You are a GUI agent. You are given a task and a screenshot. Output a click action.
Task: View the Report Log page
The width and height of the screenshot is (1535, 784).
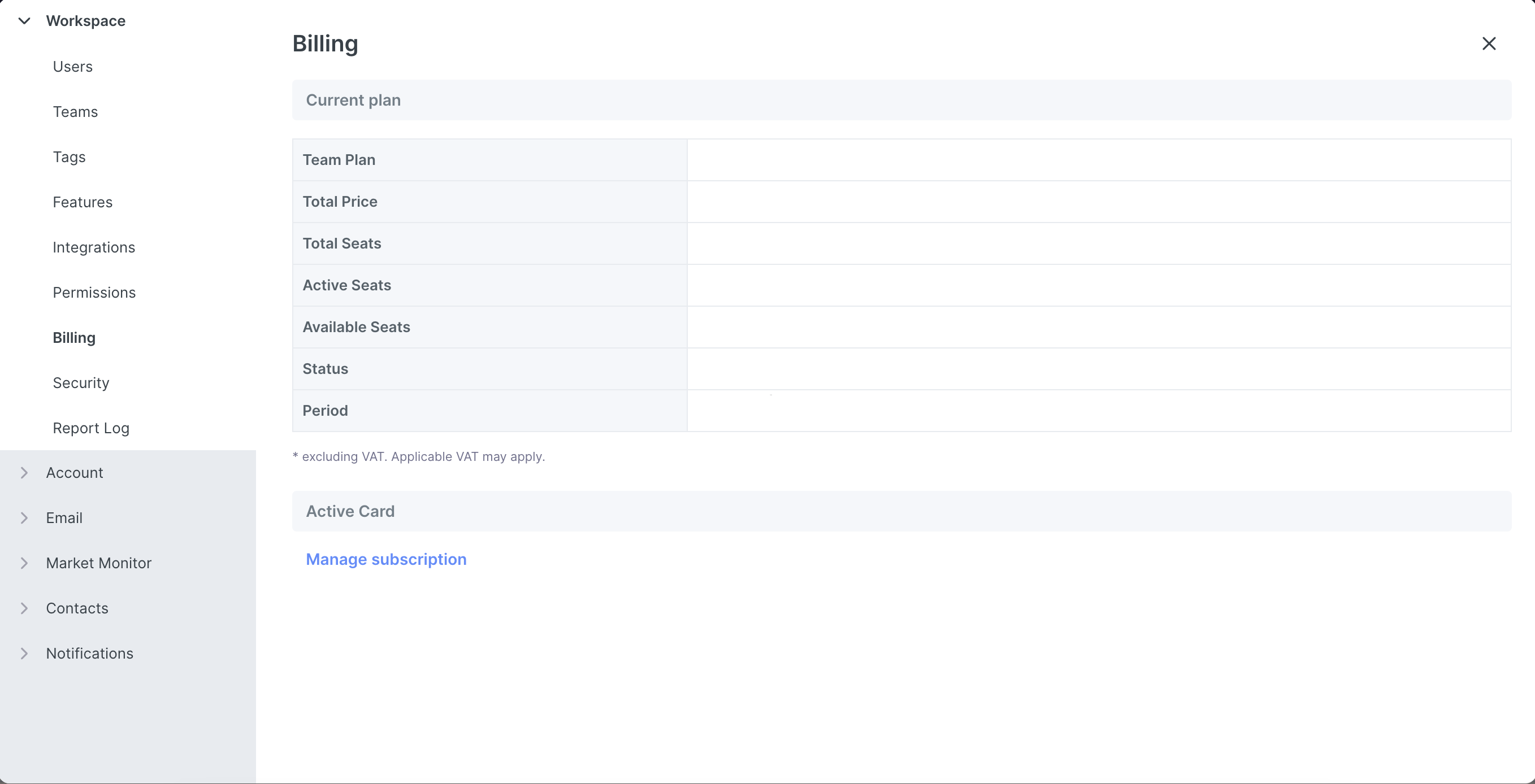90,428
